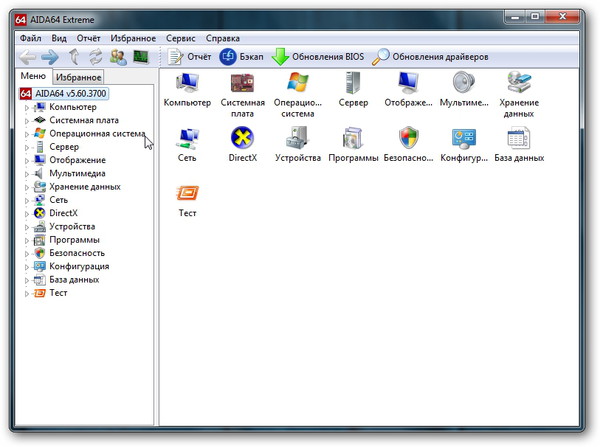Expand the Сеть tree node
This screenshot has height=447, width=600.
(x=27, y=200)
